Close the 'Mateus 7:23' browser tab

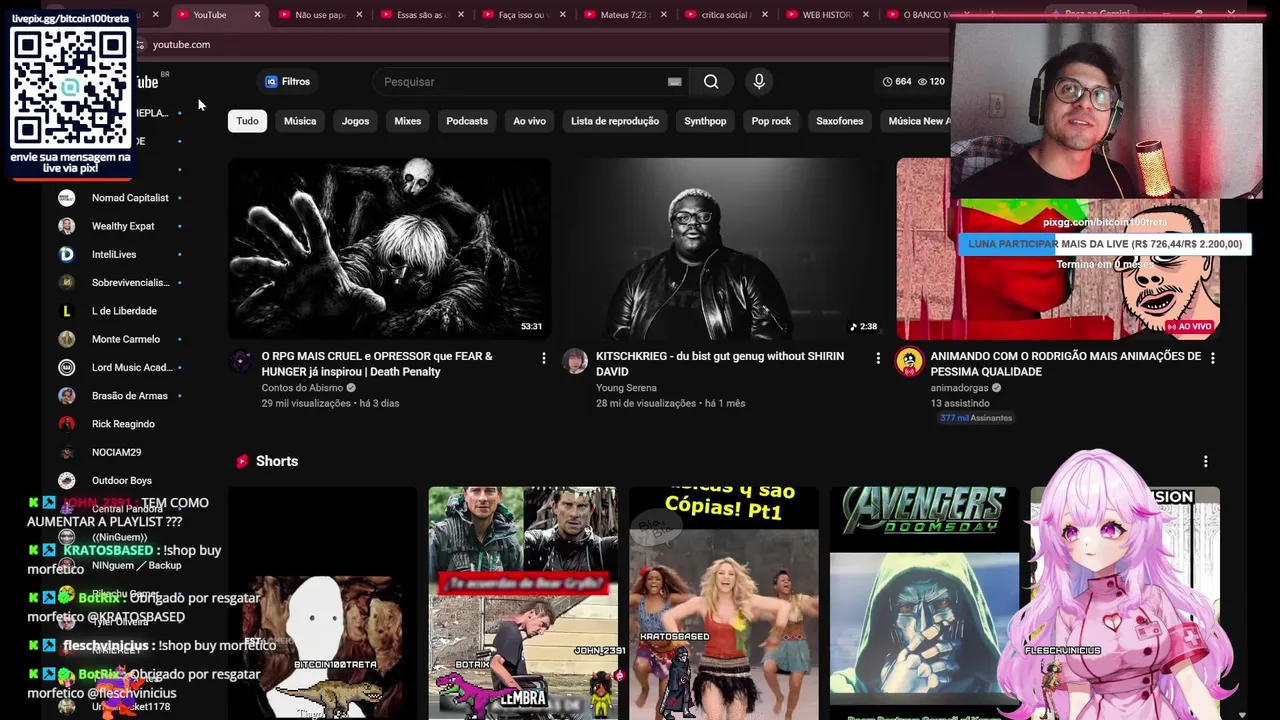(x=663, y=15)
